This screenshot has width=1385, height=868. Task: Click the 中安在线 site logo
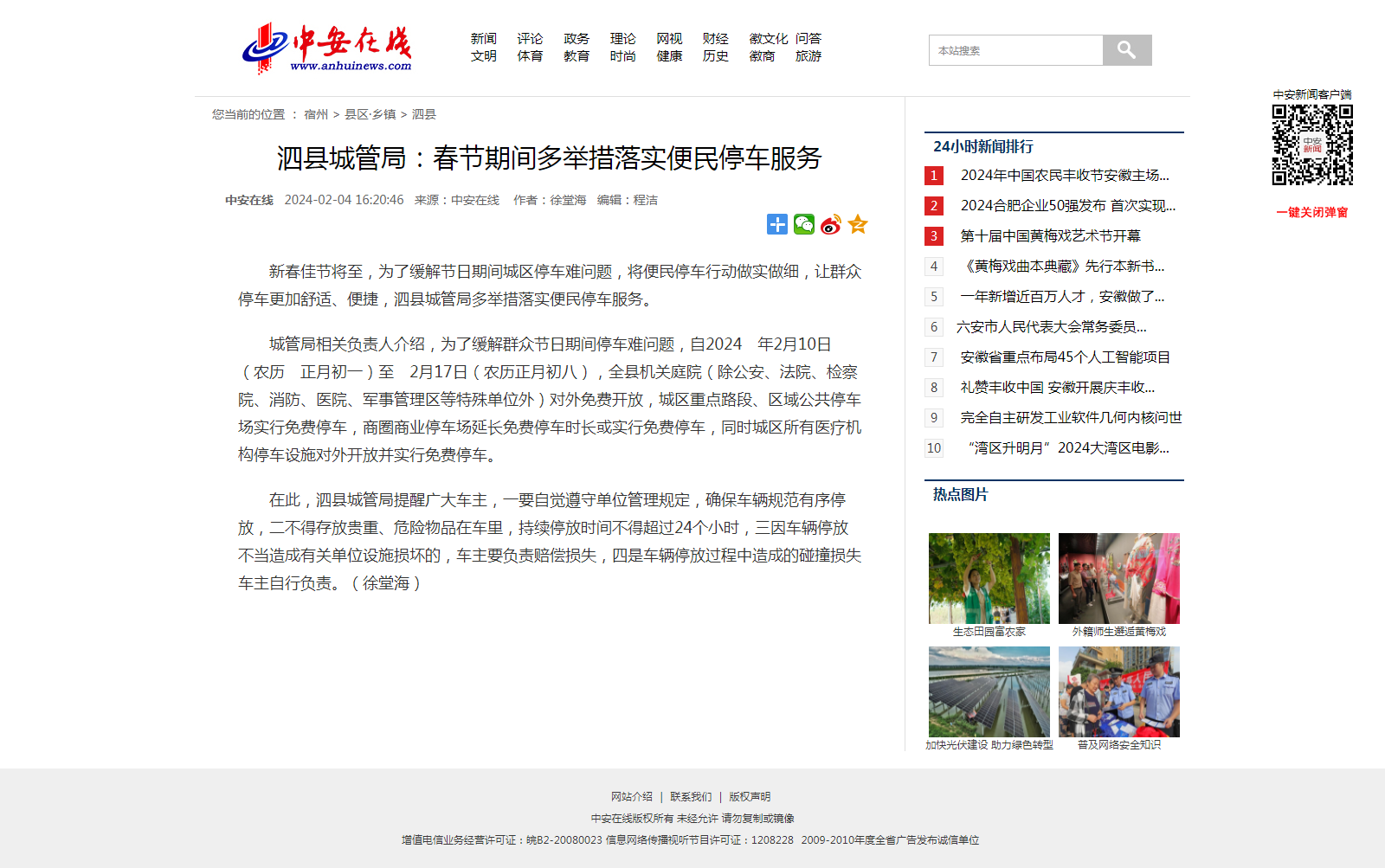click(326, 48)
